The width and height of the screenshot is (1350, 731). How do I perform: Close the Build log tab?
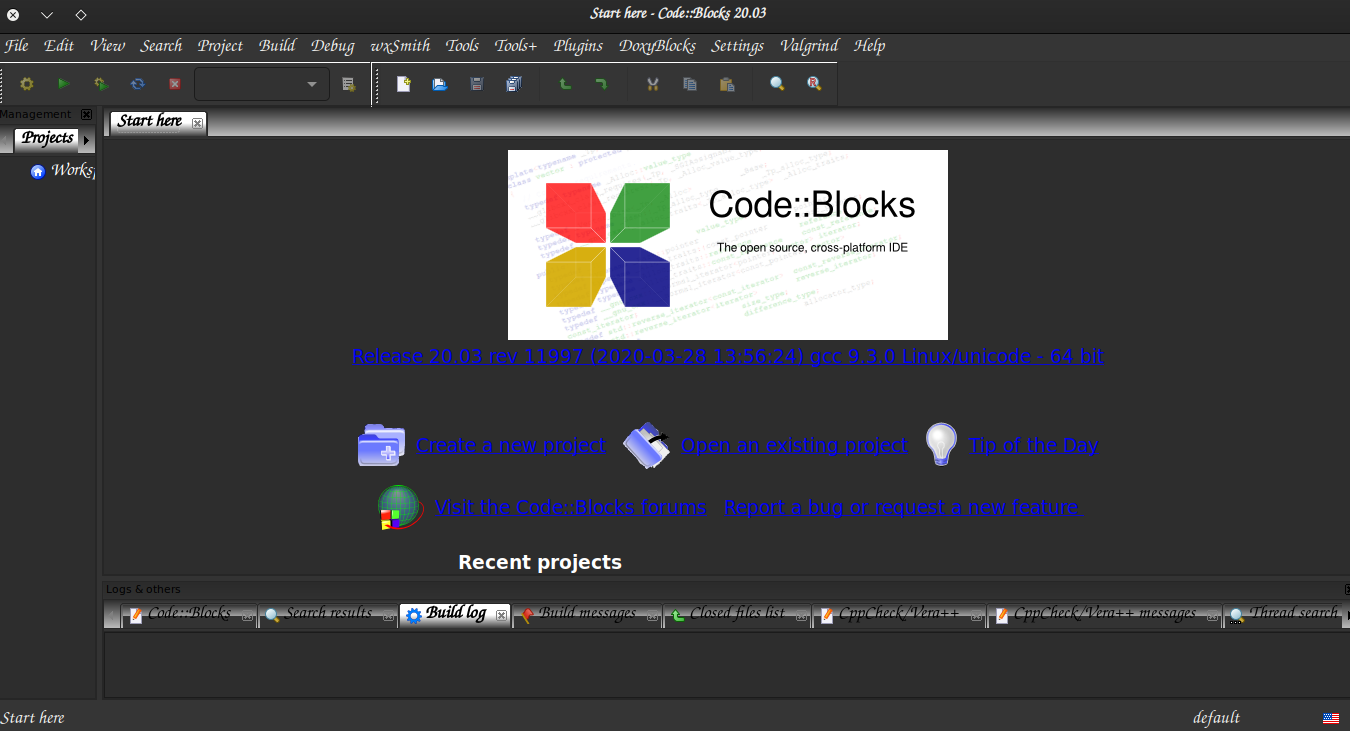(501, 615)
